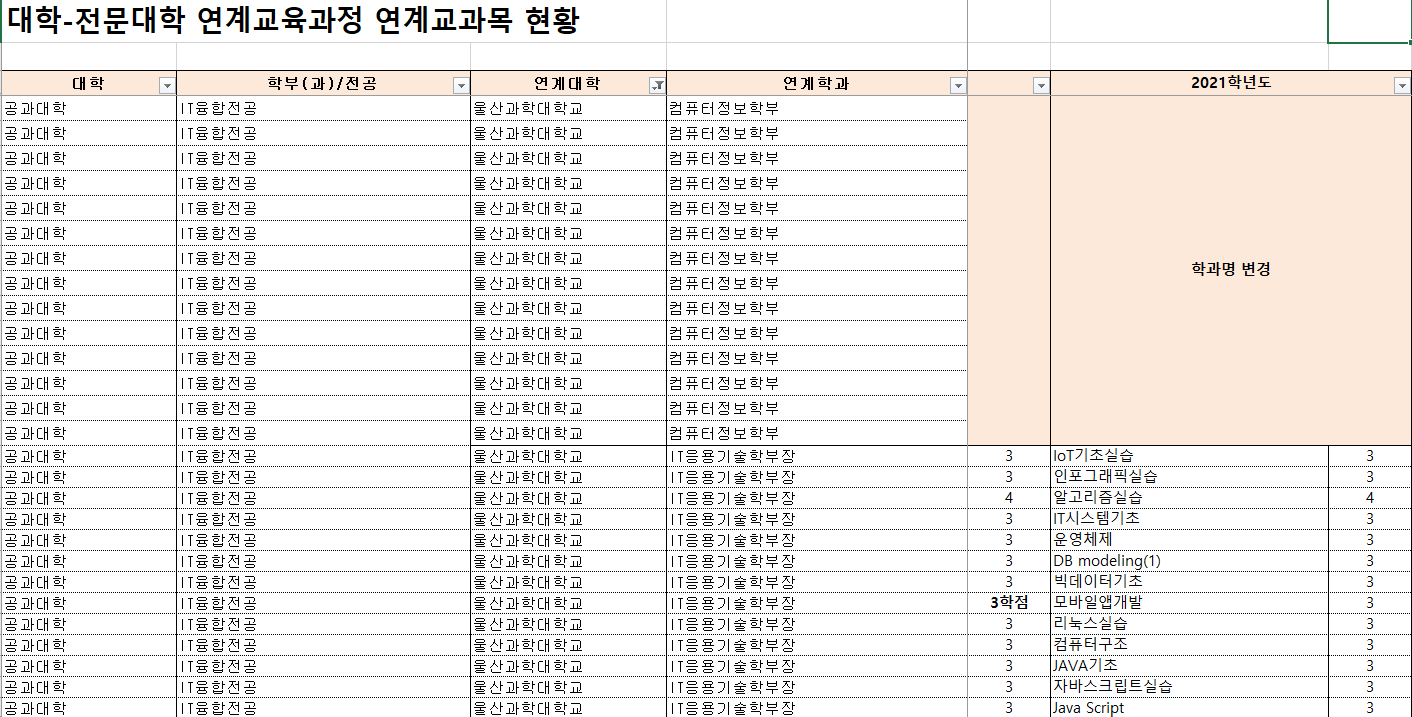
Task: Select 울산과학대학교 in the 모바일앱개발 row
Action: (x=568, y=603)
